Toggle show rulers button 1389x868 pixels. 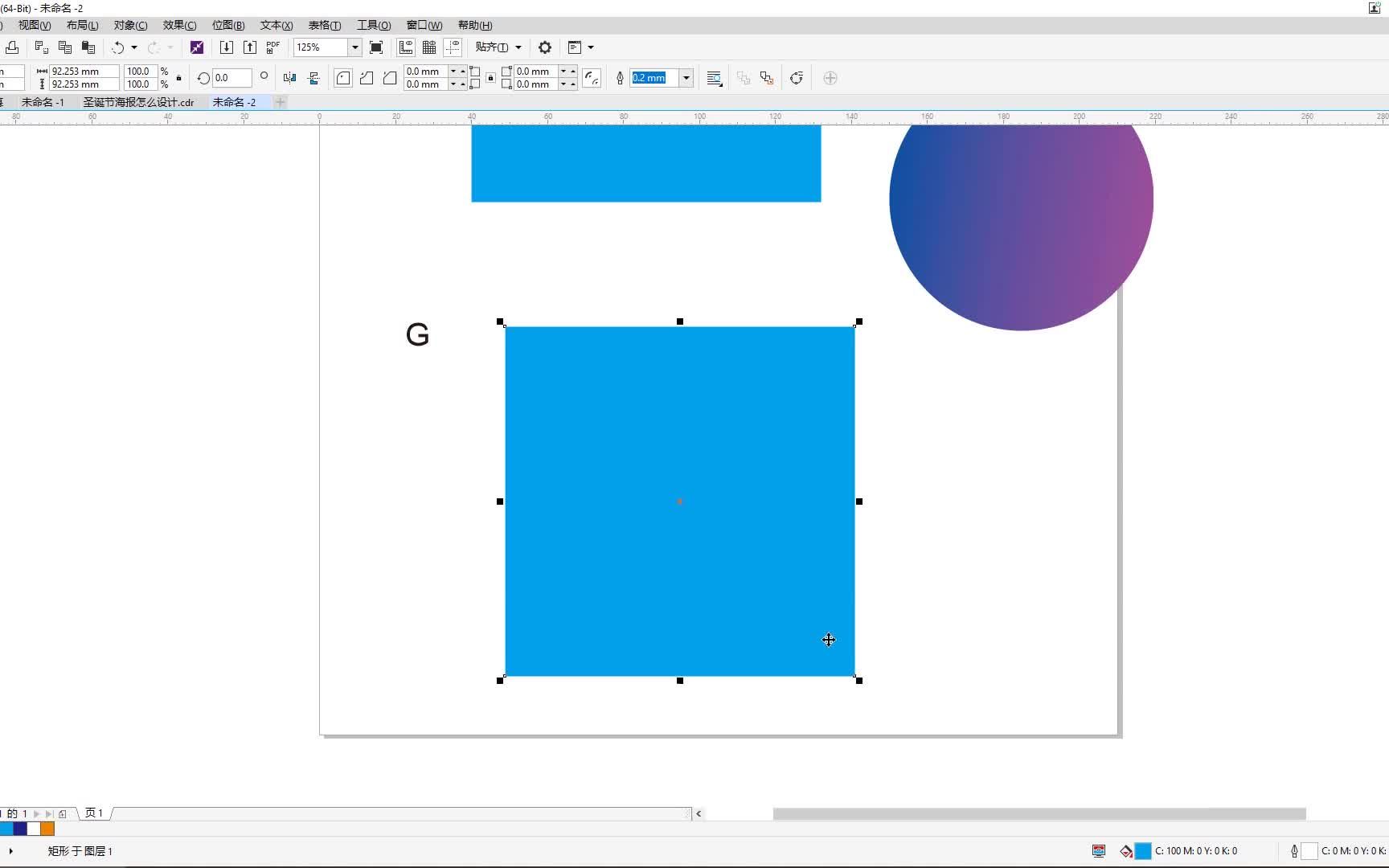[406, 47]
